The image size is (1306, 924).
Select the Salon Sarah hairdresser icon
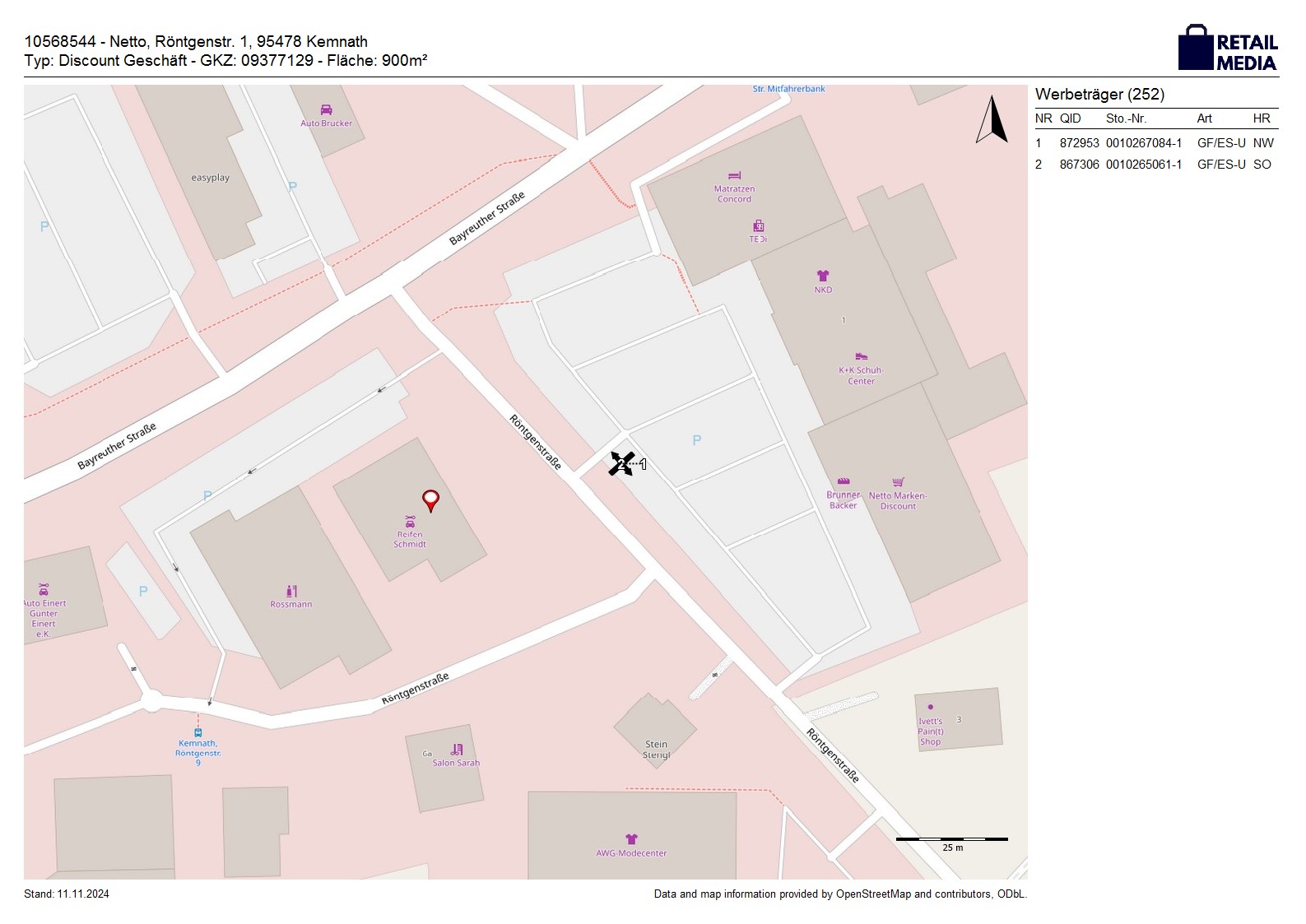[457, 750]
